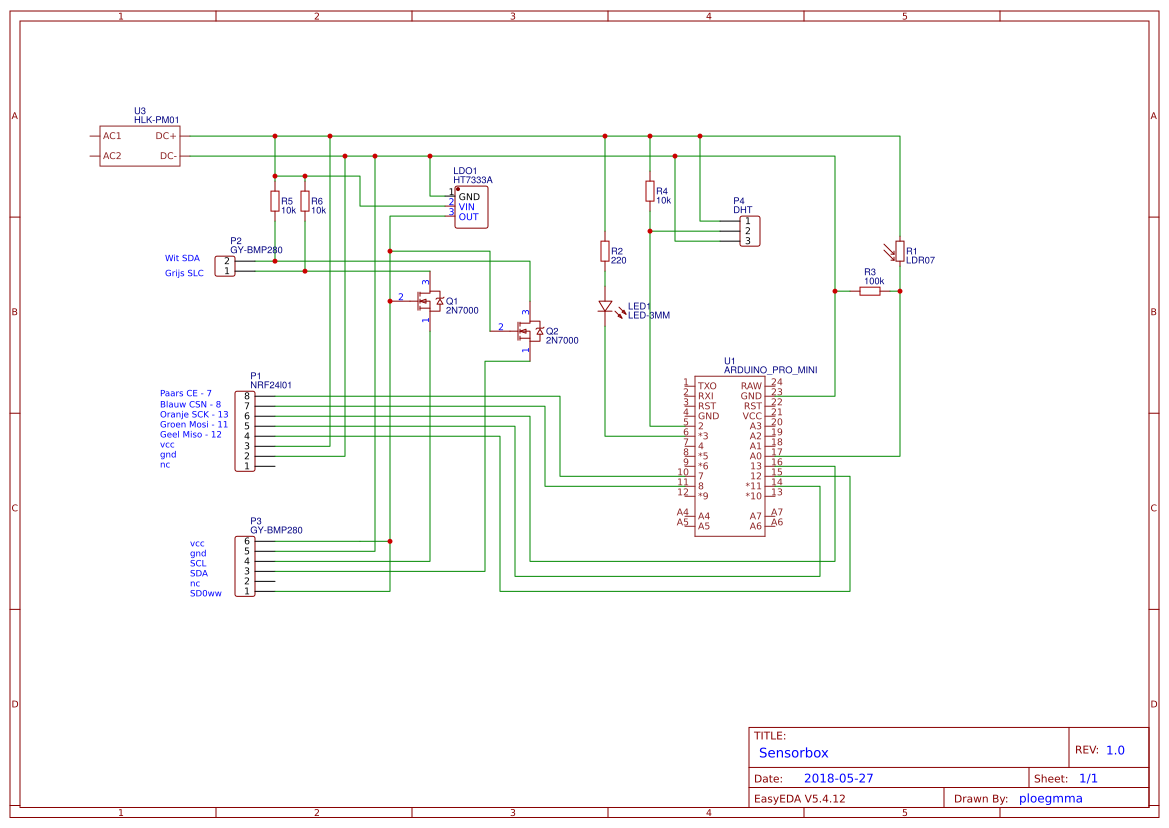Click the date 2018-05-27 field

(x=839, y=777)
